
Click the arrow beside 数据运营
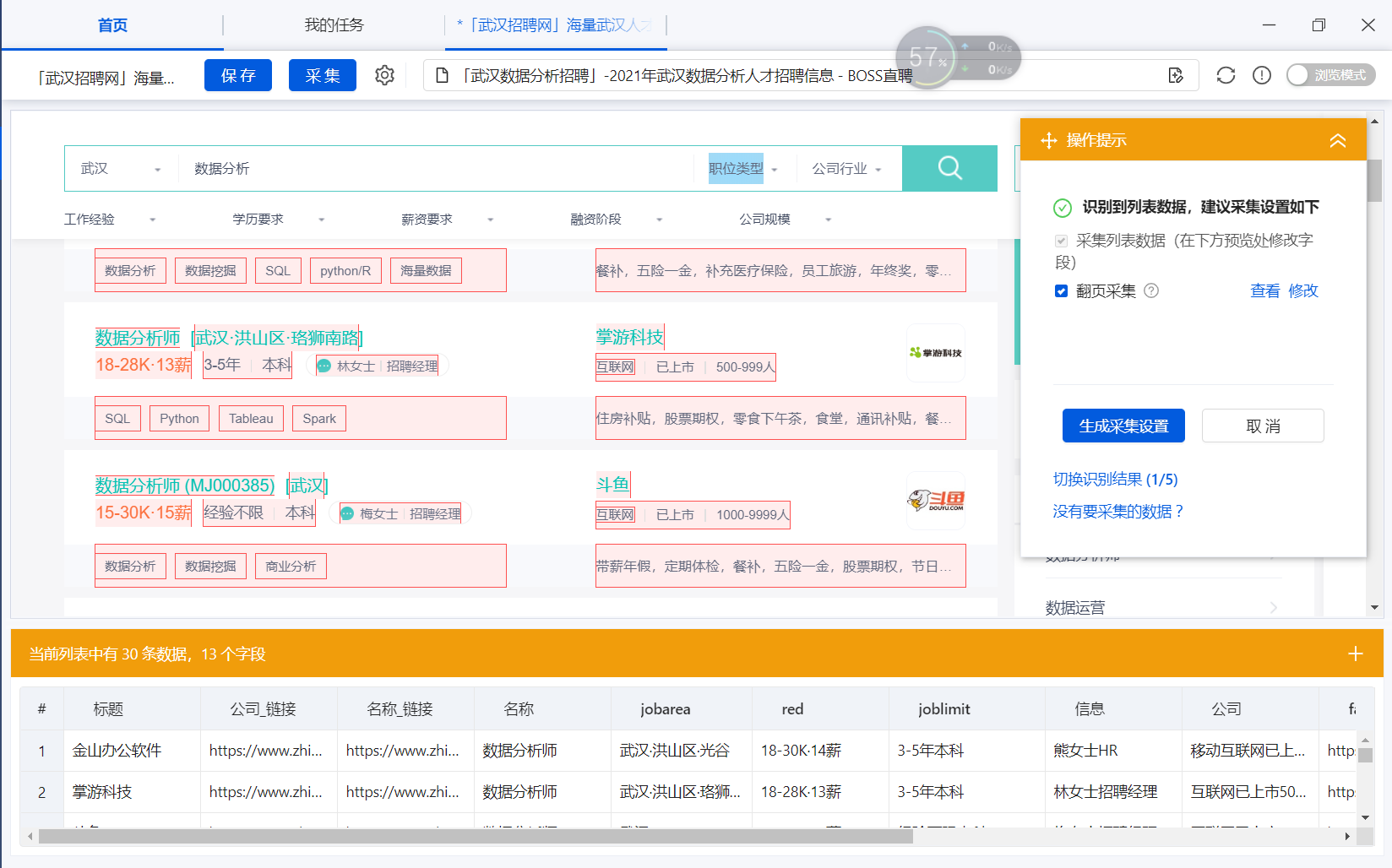tap(1273, 607)
